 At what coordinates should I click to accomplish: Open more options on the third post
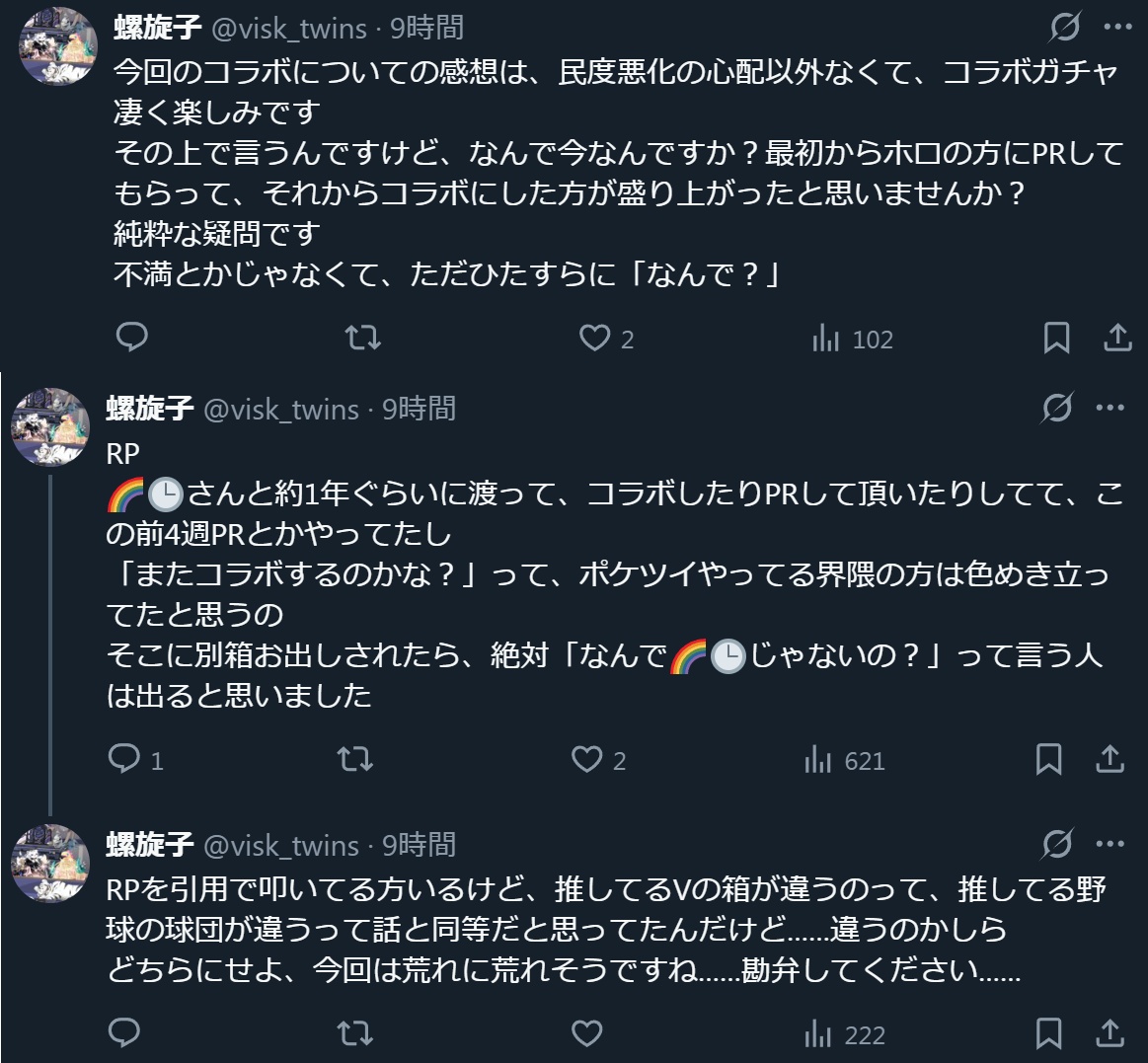point(1110,844)
